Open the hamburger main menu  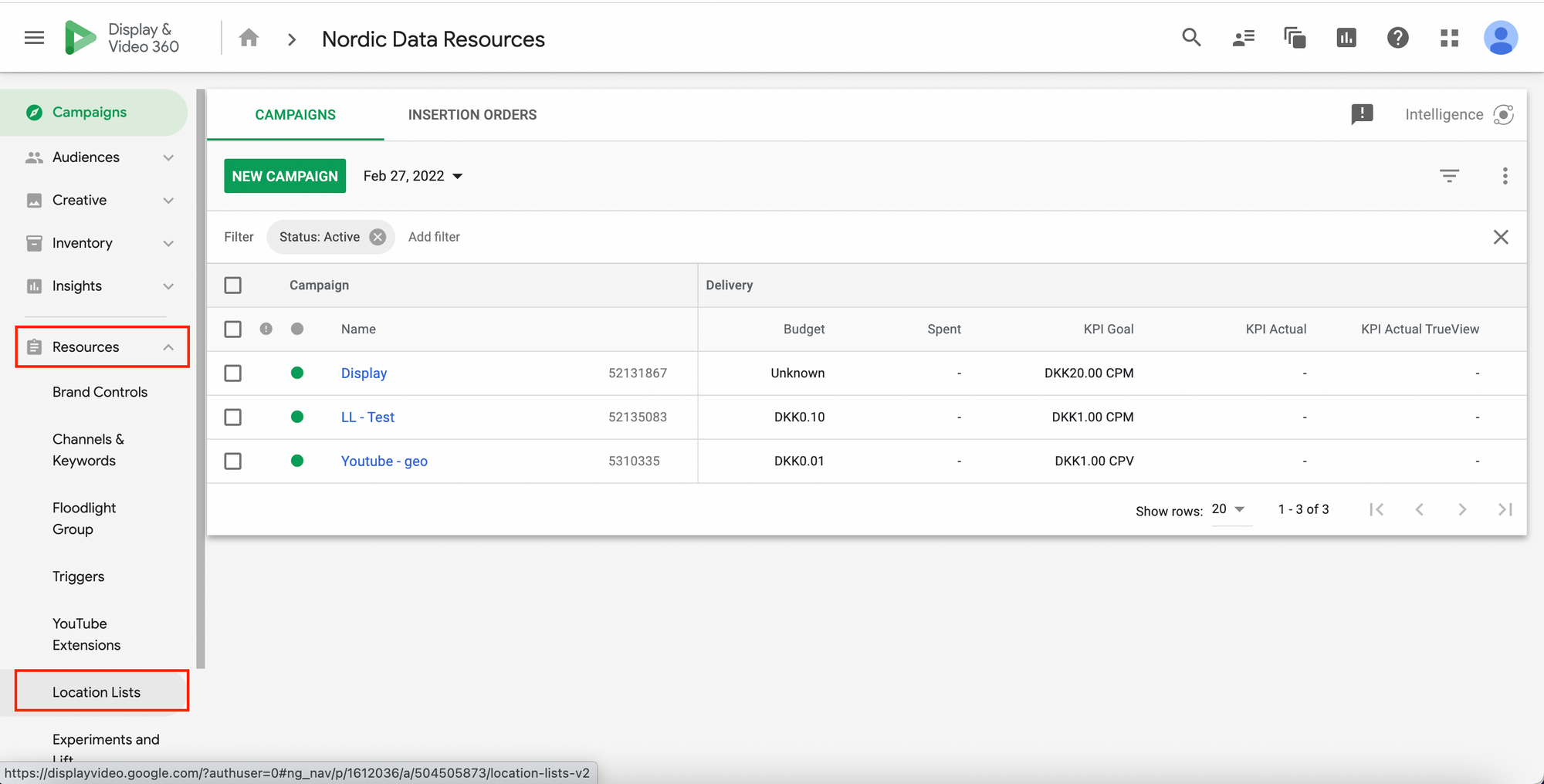click(x=34, y=38)
